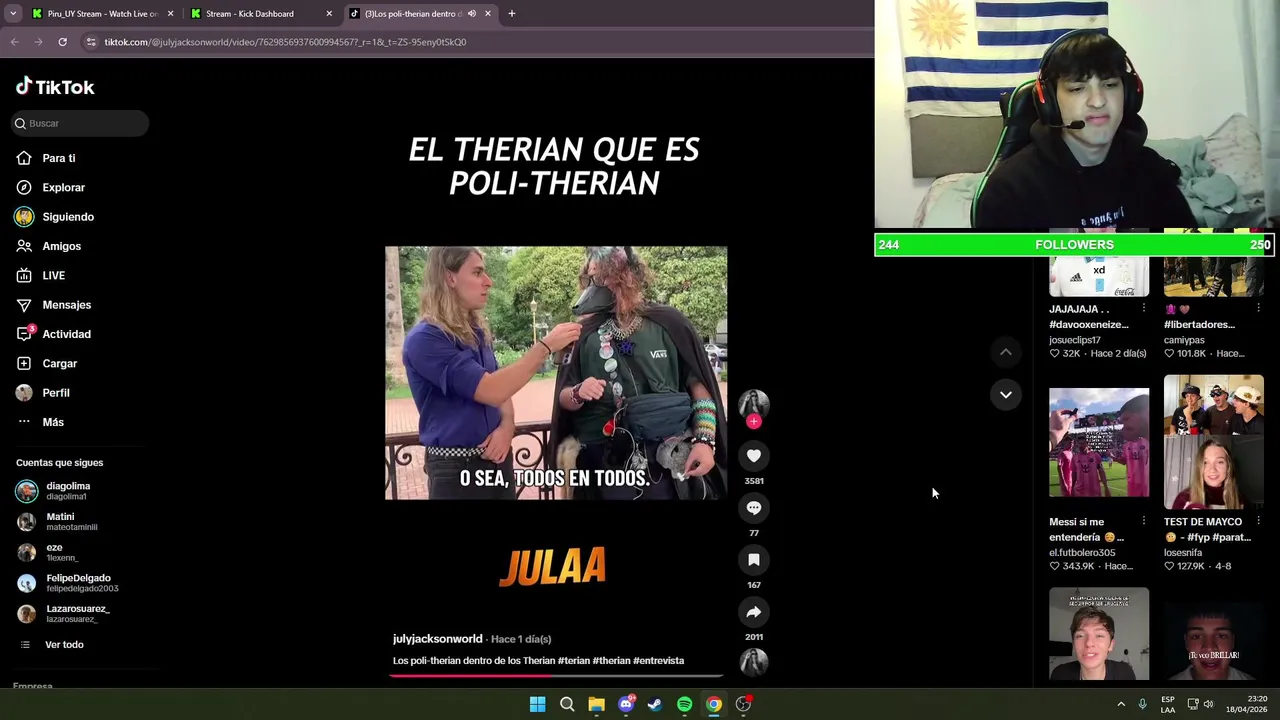This screenshot has height=720, width=1280.
Task: Open File Explorer from the taskbar
Action: pos(596,704)
